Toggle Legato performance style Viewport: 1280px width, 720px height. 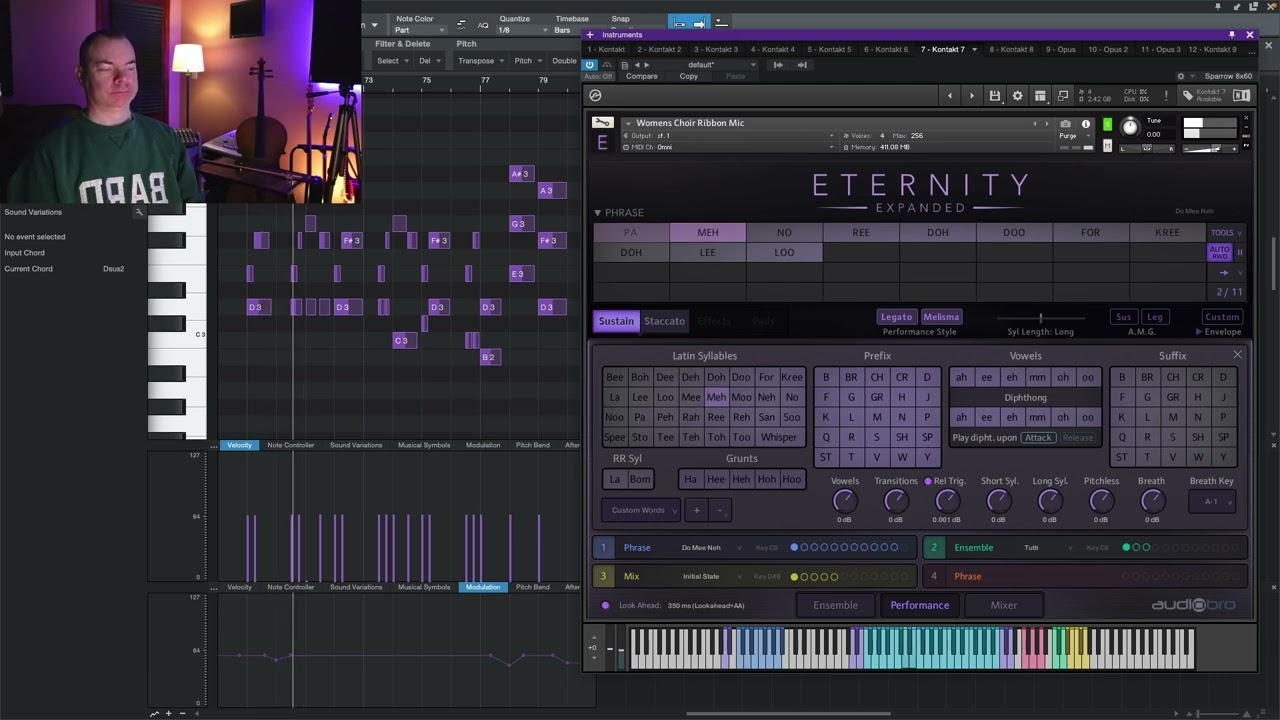(x=896, y=317)
